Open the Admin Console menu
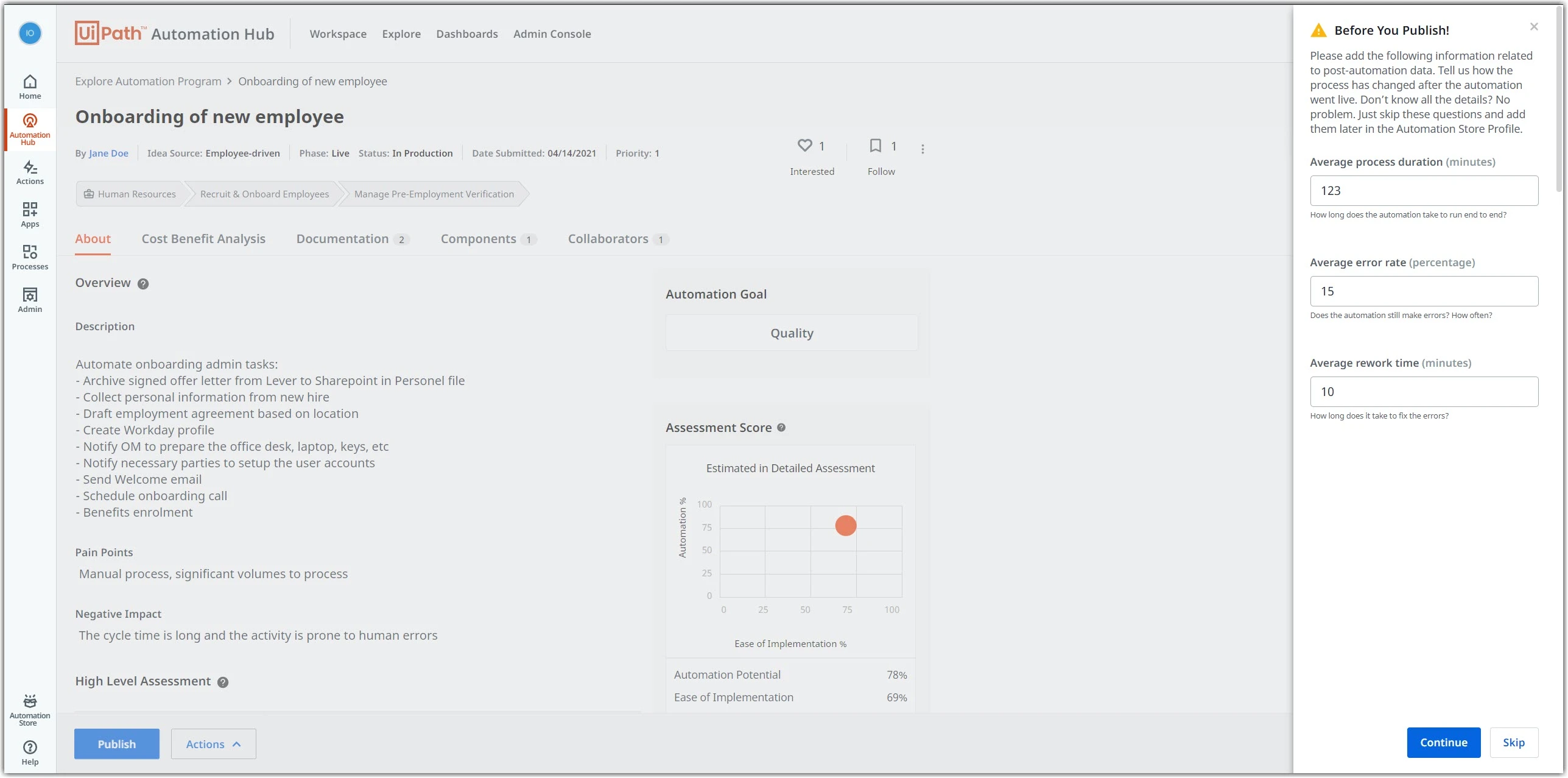 (x=552, y=34)
